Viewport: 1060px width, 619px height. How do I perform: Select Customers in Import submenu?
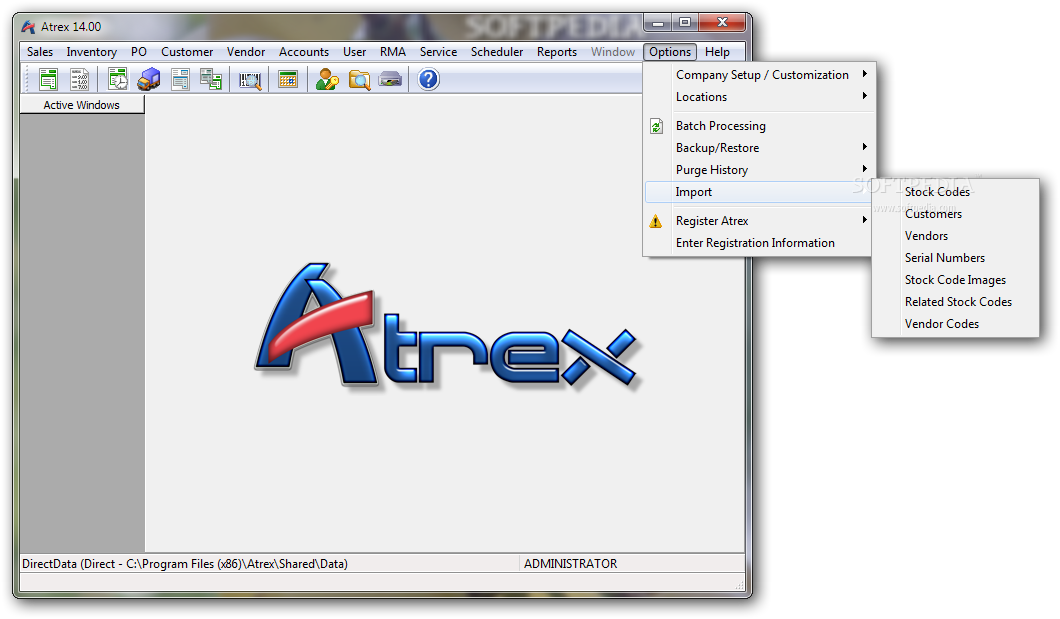click(x=955, y=214)
